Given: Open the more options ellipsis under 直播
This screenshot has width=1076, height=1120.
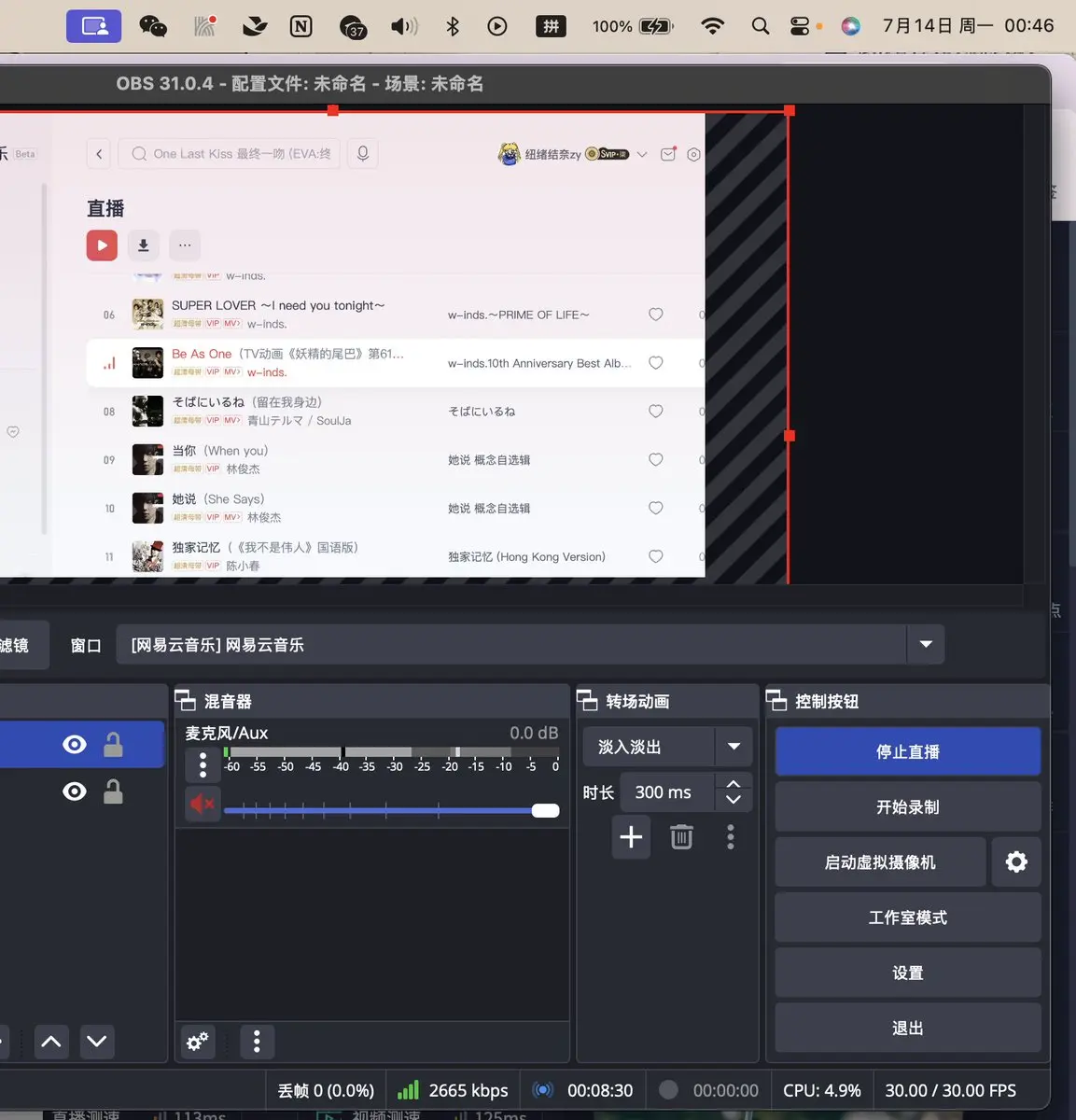Looking at the screenshot, I should click(185, 245).
